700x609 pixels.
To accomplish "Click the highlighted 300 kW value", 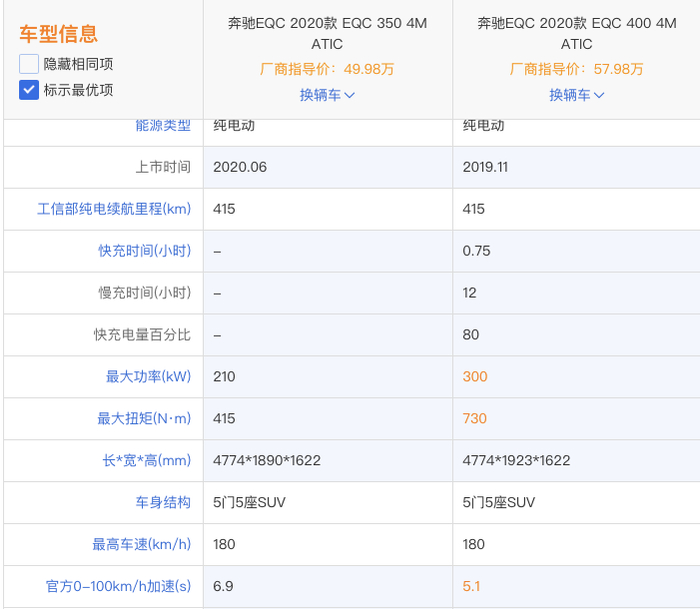I will 475,377.
